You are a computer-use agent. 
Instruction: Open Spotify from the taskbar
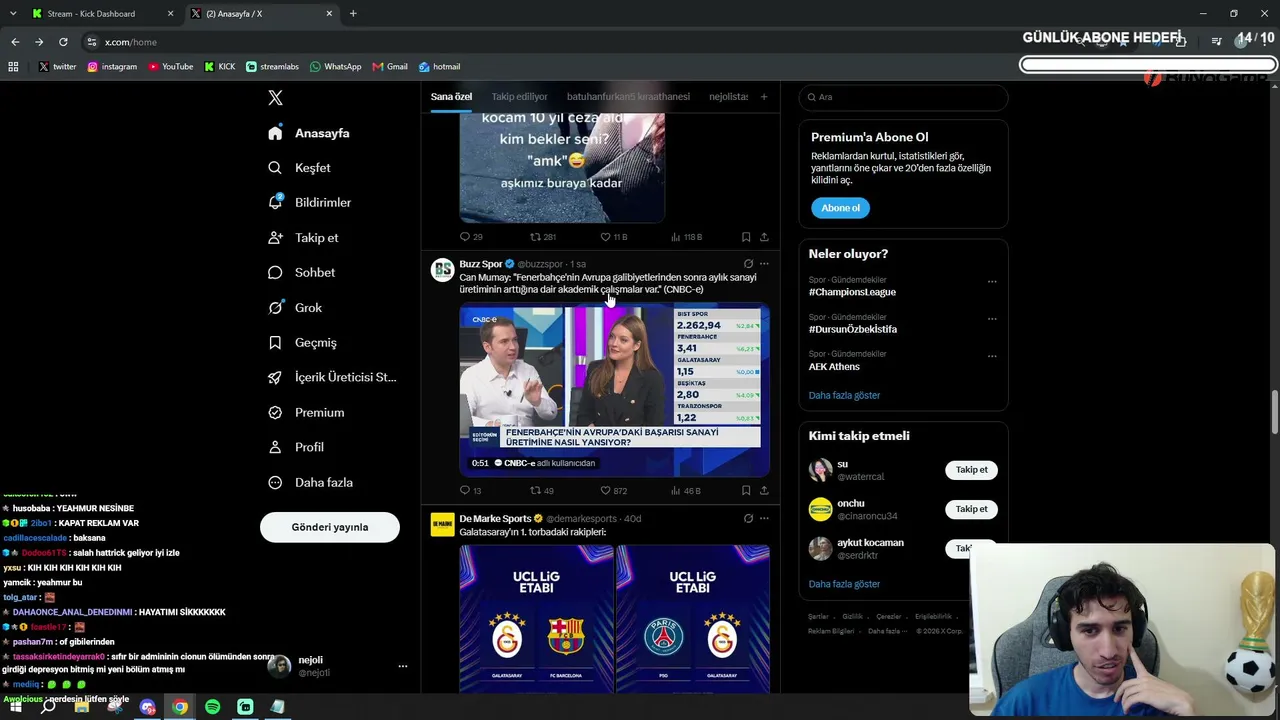coord(213,707)
